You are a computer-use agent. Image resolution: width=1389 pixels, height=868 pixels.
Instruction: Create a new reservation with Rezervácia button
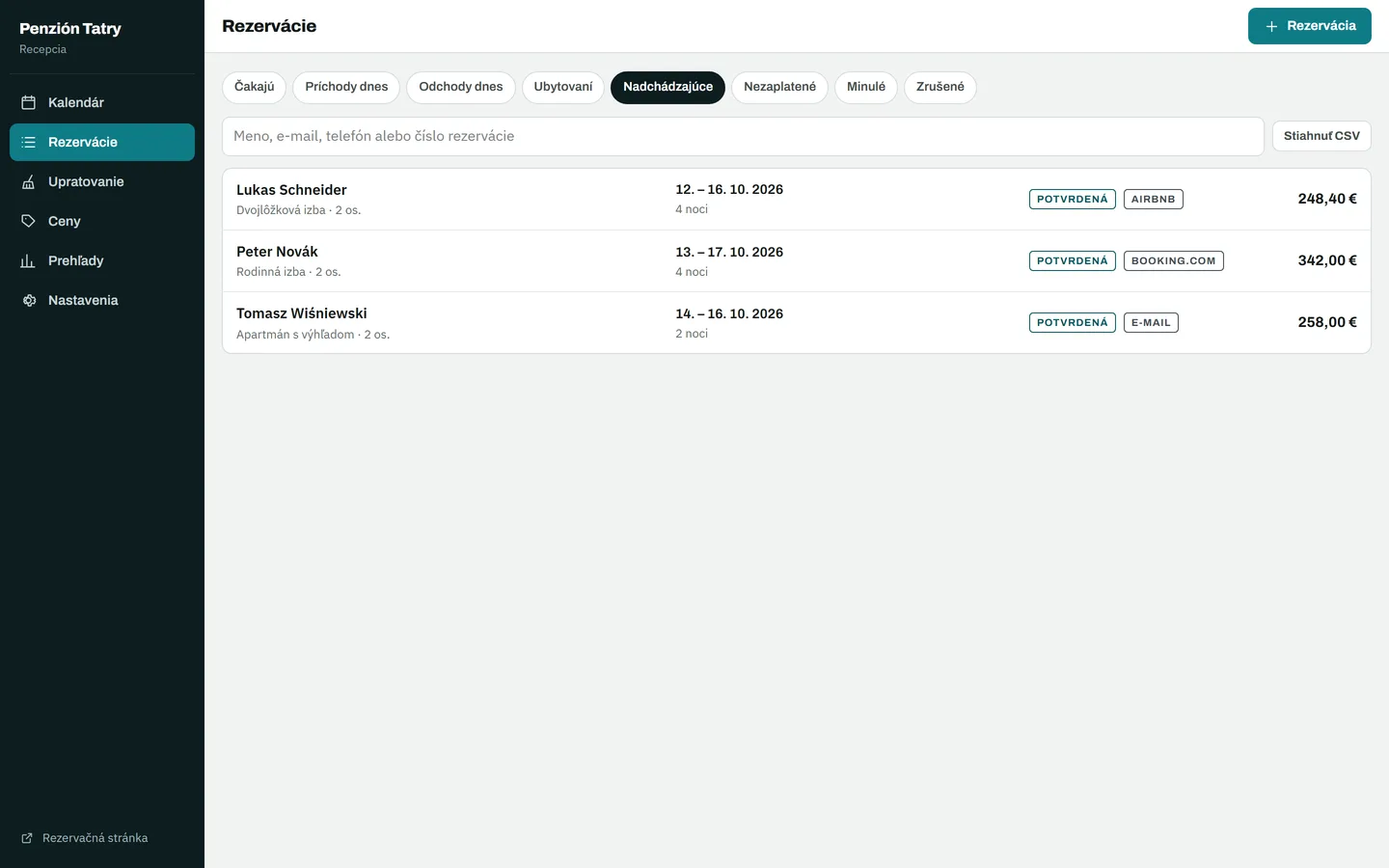coord(1309,26)
